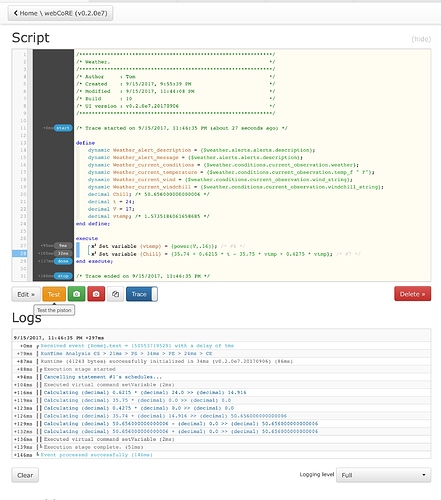Click the duplicate piston icon button
Image resolution: width=441 pixels, height=500 pixels.
tap(115, 294)
